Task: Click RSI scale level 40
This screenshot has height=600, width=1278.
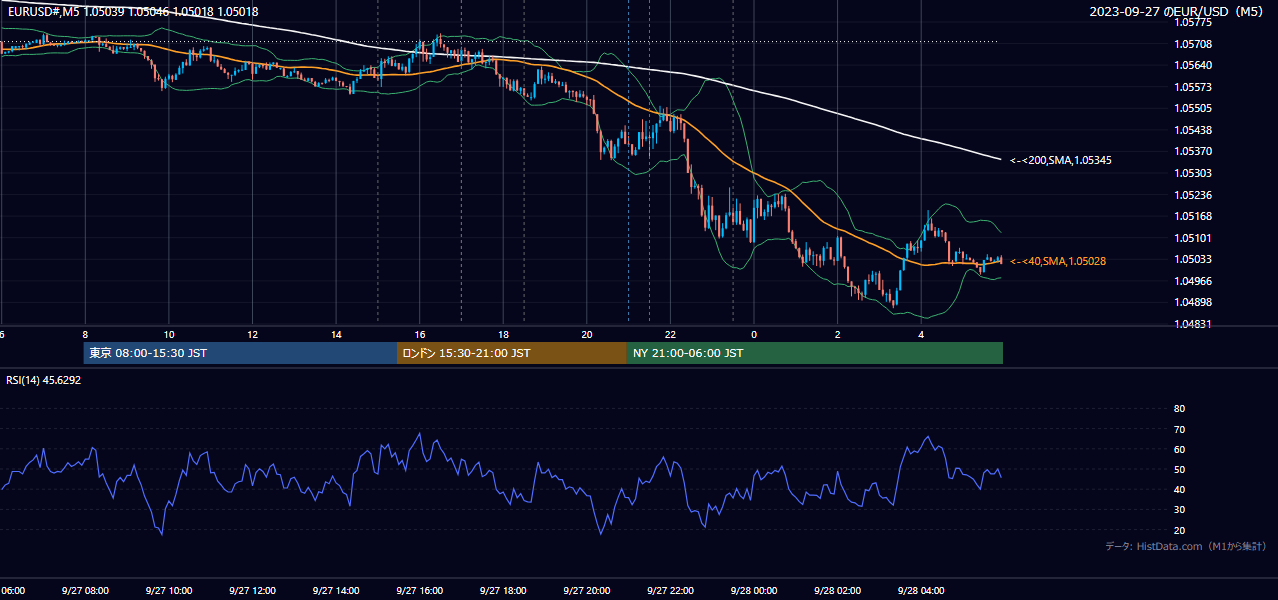Action: coord(1179,489)
